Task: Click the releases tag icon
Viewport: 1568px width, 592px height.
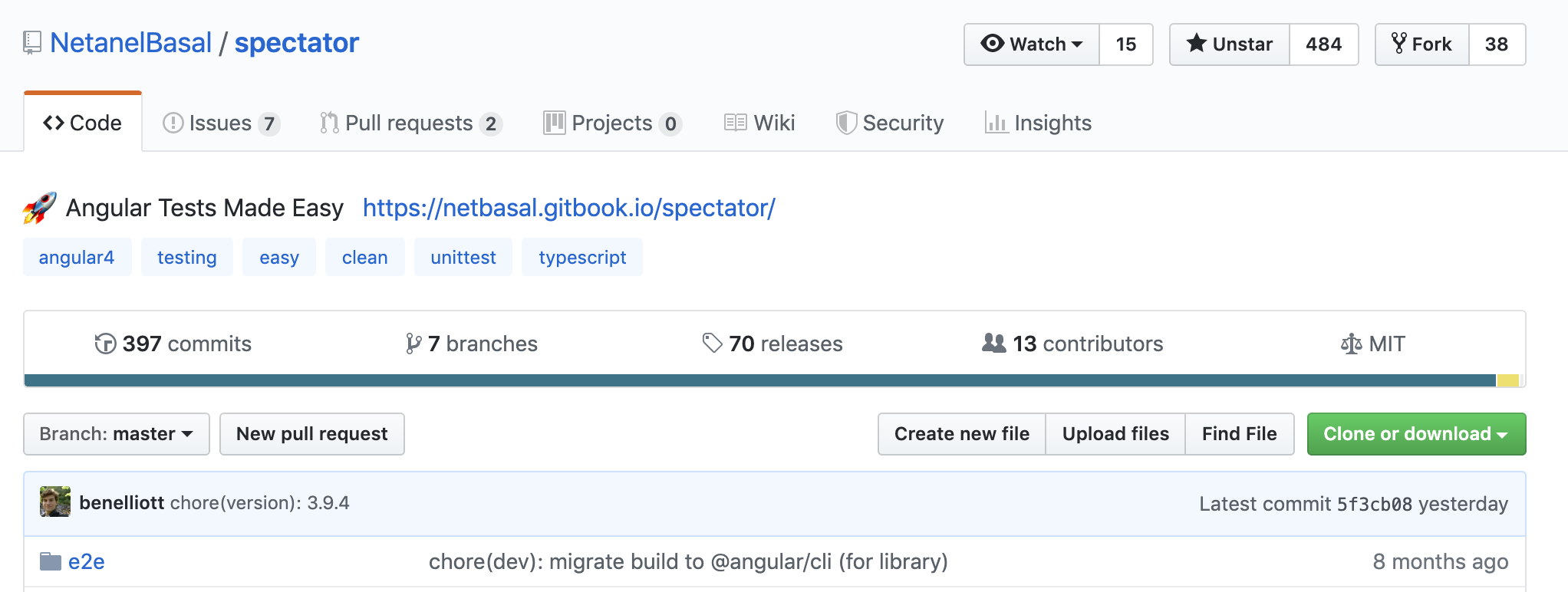Action: (713, 343)
